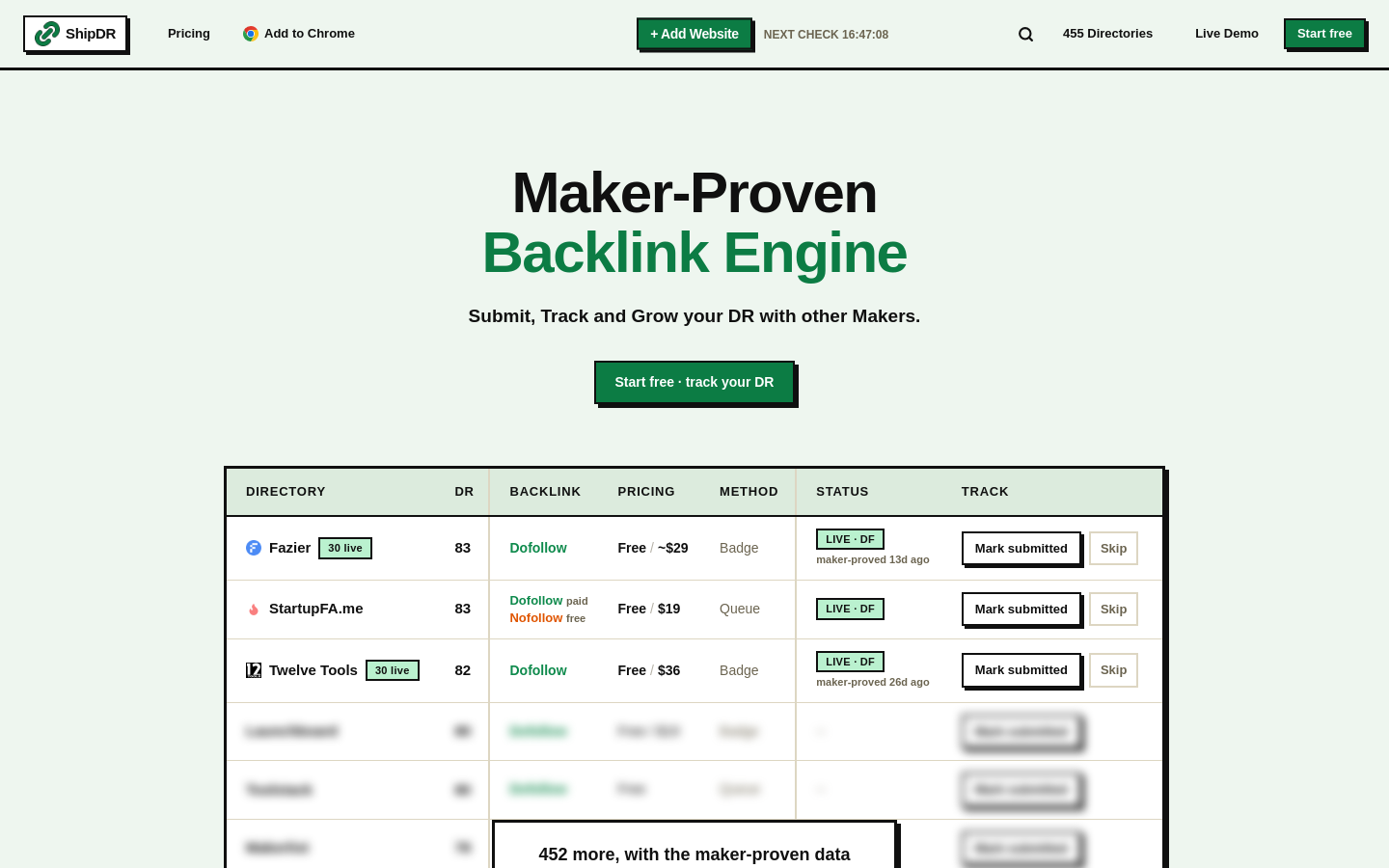This screenshot has height=868, width=1389.
Task: Click the LIVE · DF badge in Twelve Tools row
Action: [850, 662]
